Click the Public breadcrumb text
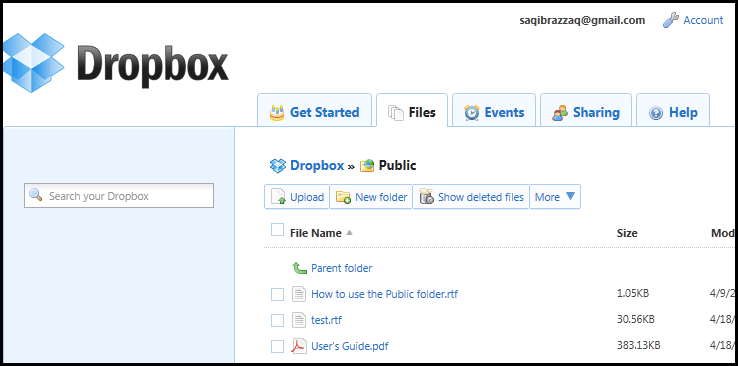The width and height of the screenshot is (738, 366). (x=398, y=166)
